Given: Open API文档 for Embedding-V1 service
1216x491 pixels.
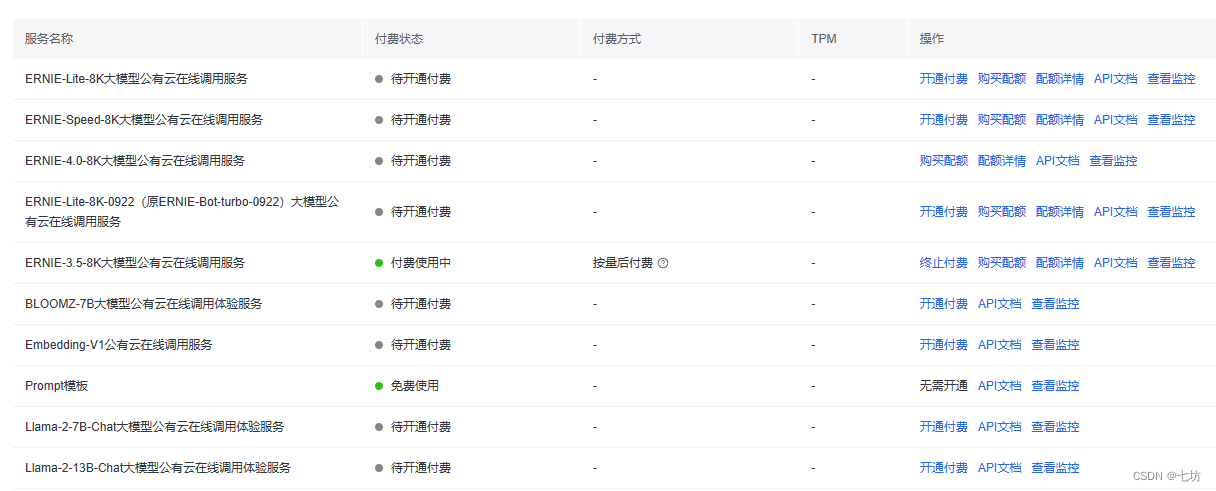Looking at the screenshot, I should (x=1000, y=345).
